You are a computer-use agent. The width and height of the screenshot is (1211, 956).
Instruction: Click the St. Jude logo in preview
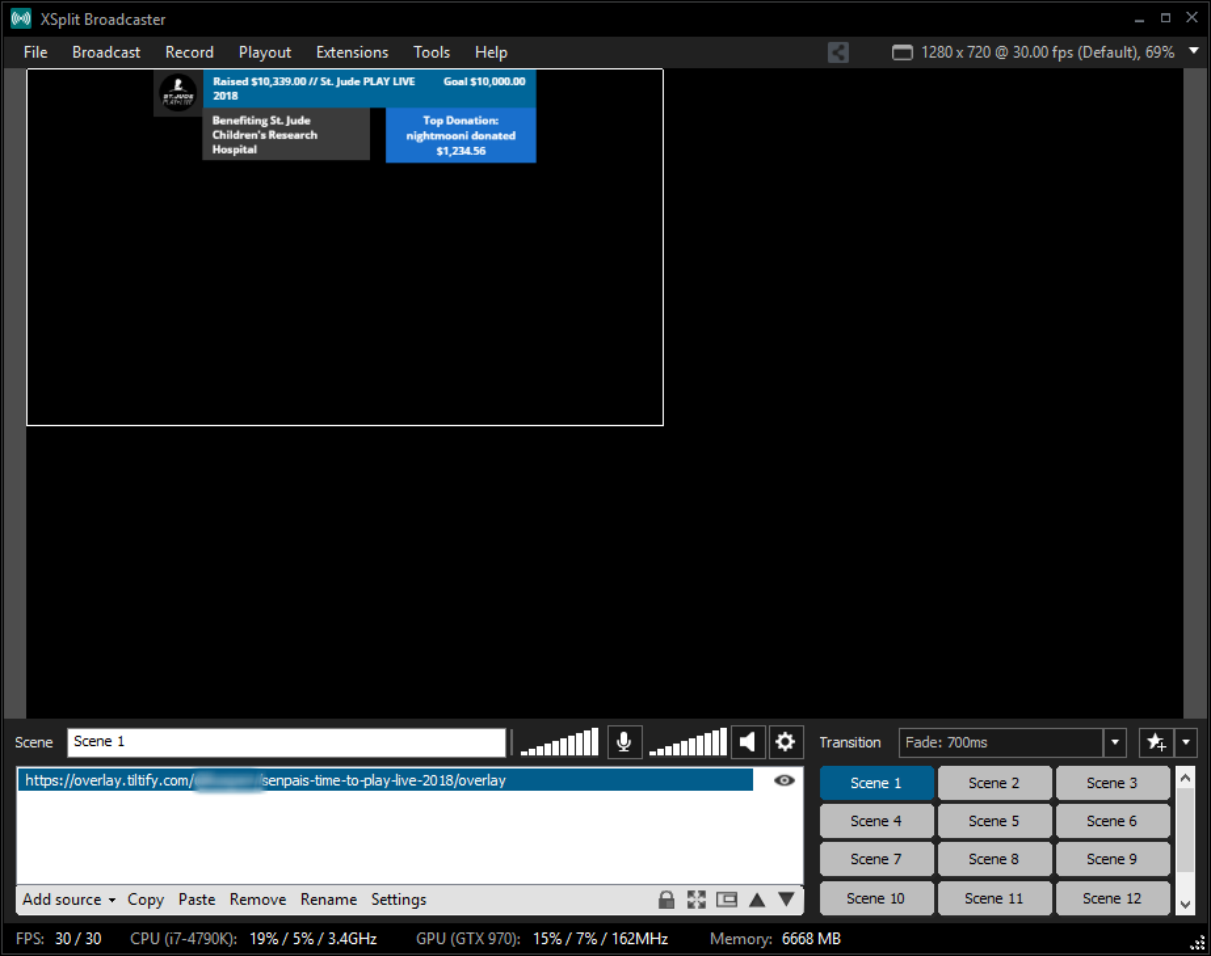click(x=179, y=93)
